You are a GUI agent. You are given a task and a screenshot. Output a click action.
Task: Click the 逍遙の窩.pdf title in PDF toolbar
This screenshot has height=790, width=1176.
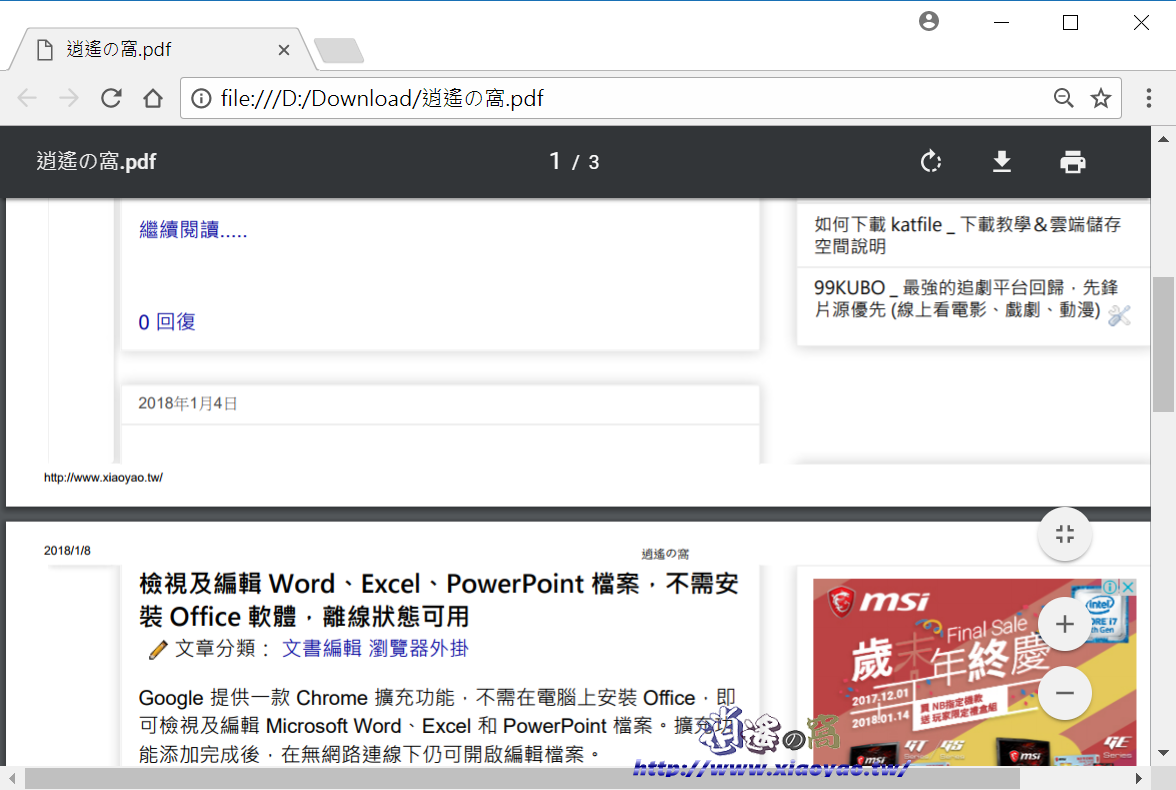point(96,161)
